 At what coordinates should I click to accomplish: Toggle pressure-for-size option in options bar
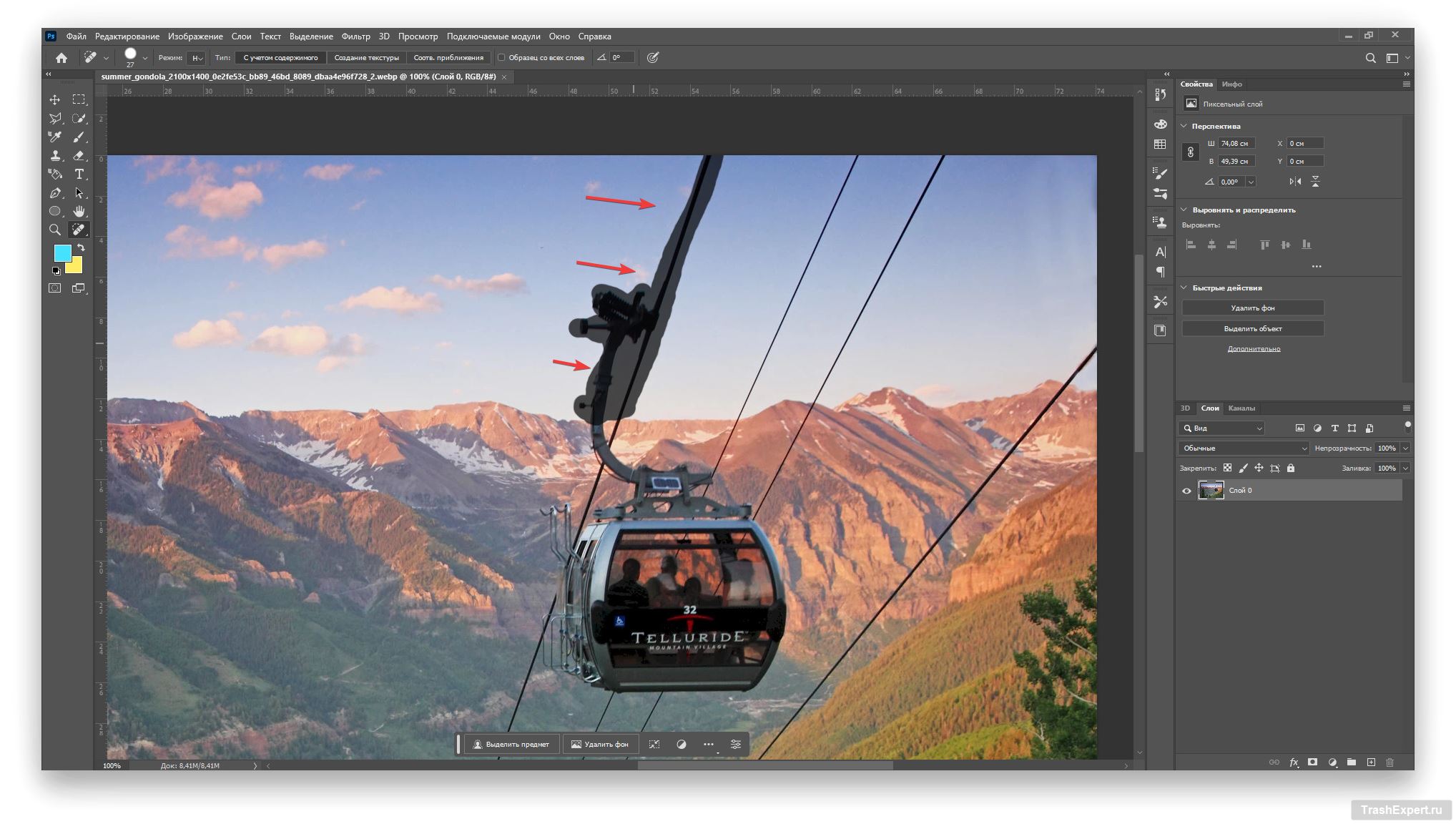pyautogui.click(x=653, y=58)
